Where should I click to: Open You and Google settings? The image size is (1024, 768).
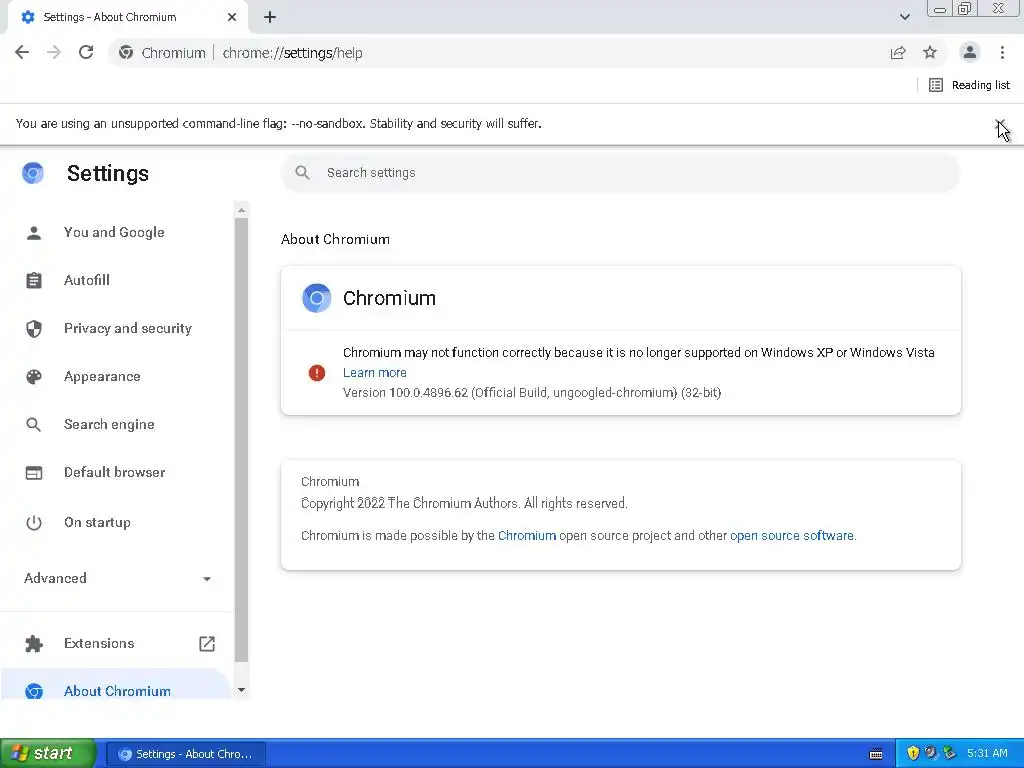[116, 232]
